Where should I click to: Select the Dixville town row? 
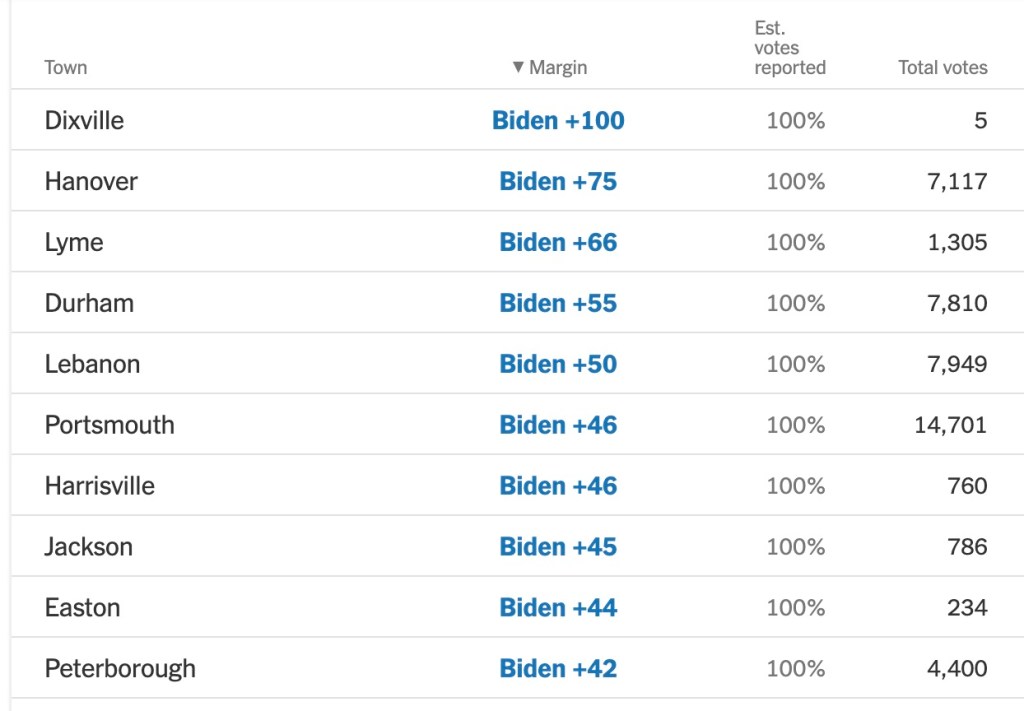pos(85,121)
